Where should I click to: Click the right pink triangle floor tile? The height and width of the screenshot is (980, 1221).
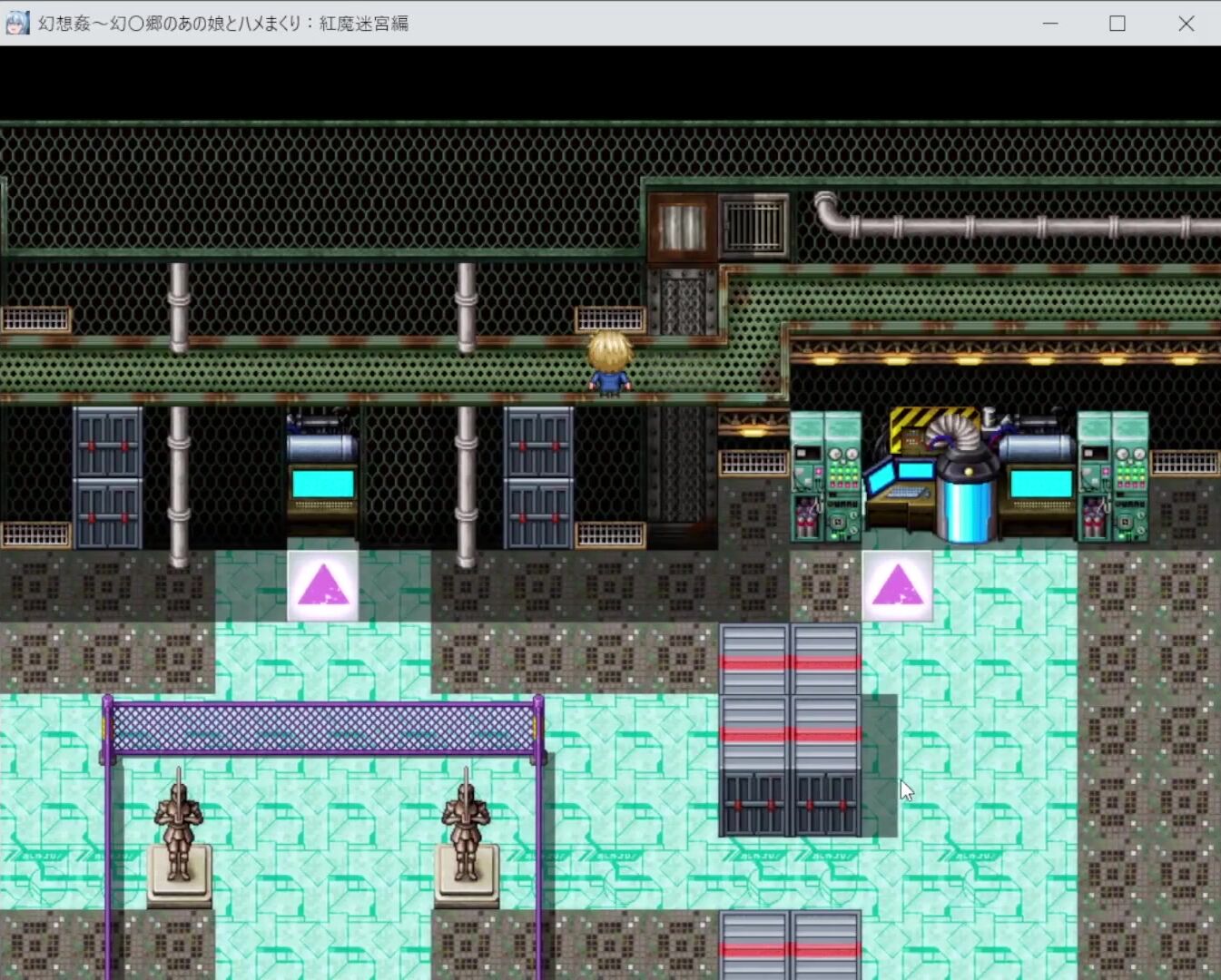[x=897, y=585]
